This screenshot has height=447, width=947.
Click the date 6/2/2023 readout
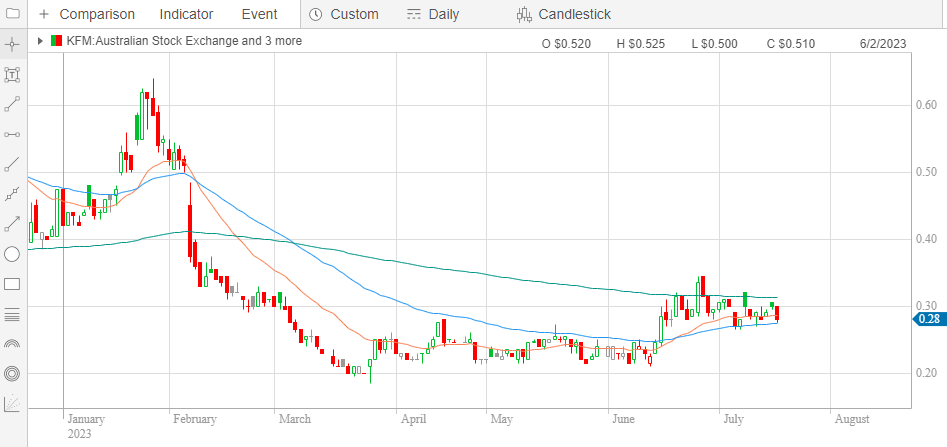[884, 43]
